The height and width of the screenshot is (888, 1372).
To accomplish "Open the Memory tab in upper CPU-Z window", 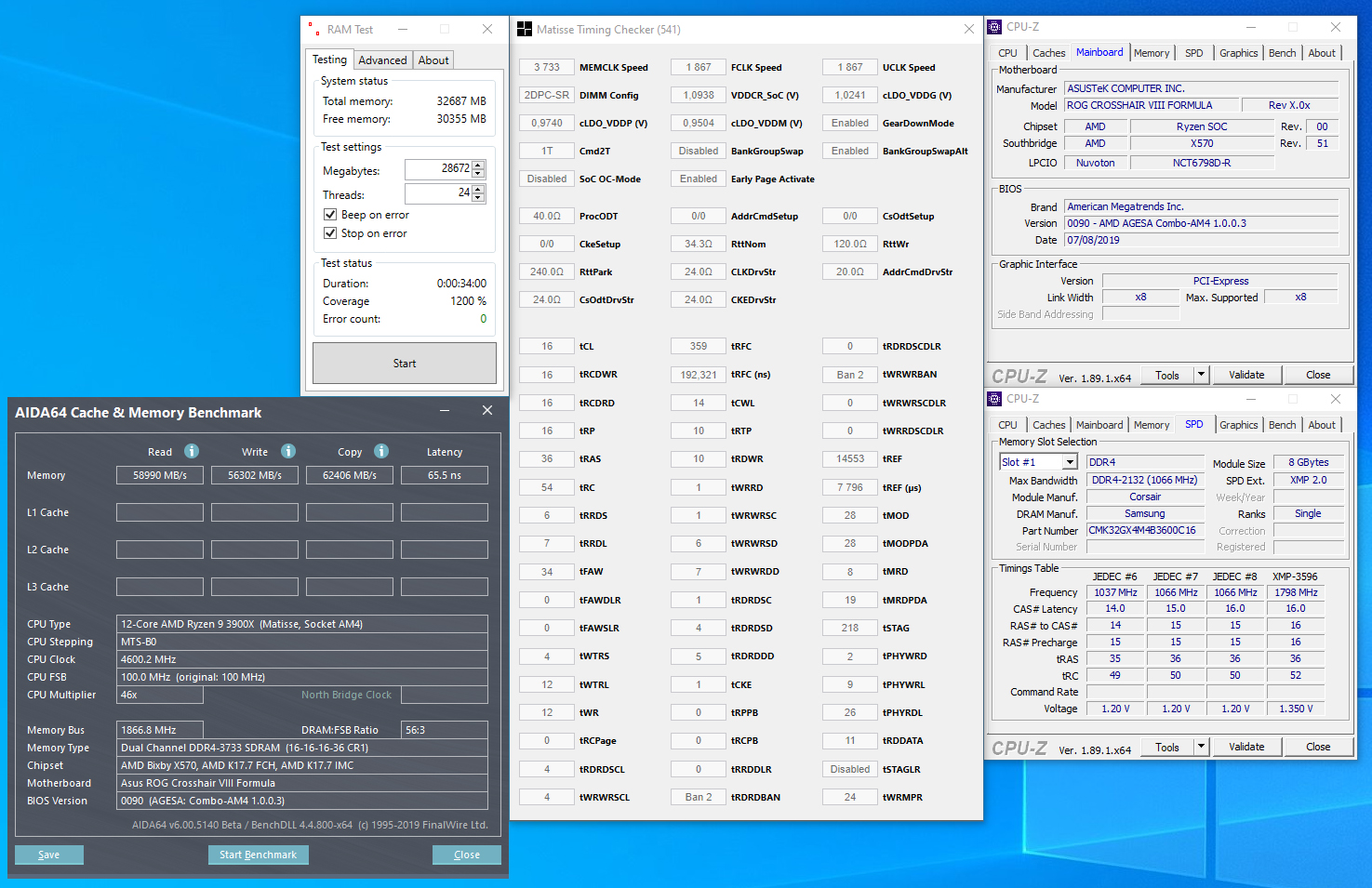I will click(x=1152, y=53).
